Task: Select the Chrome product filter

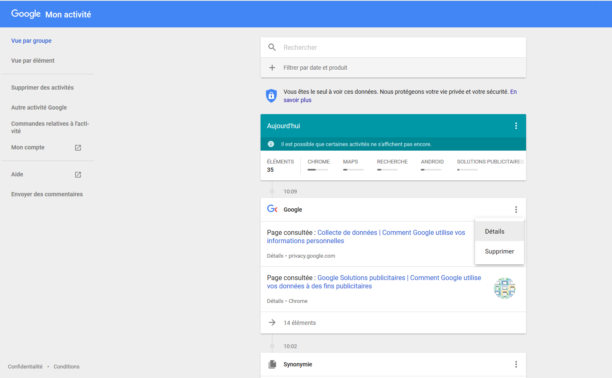Action: tap(318, 165)
